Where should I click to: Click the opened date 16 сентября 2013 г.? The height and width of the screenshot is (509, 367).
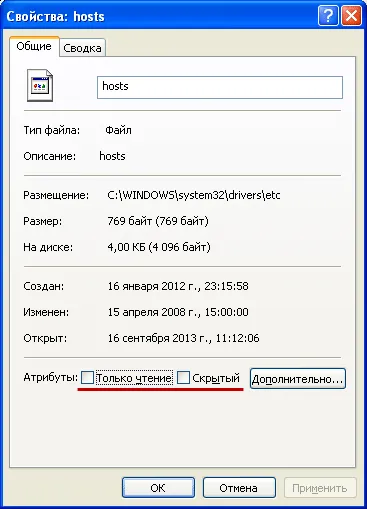pyautogui.click(x=160, y=338)
